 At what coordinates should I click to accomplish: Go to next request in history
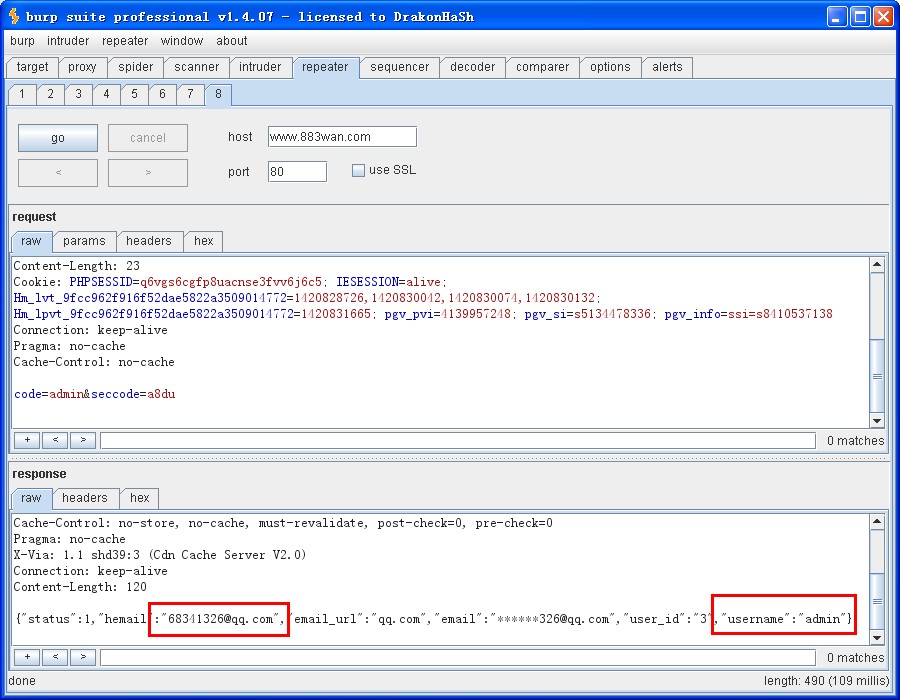(x=148, y=173)
